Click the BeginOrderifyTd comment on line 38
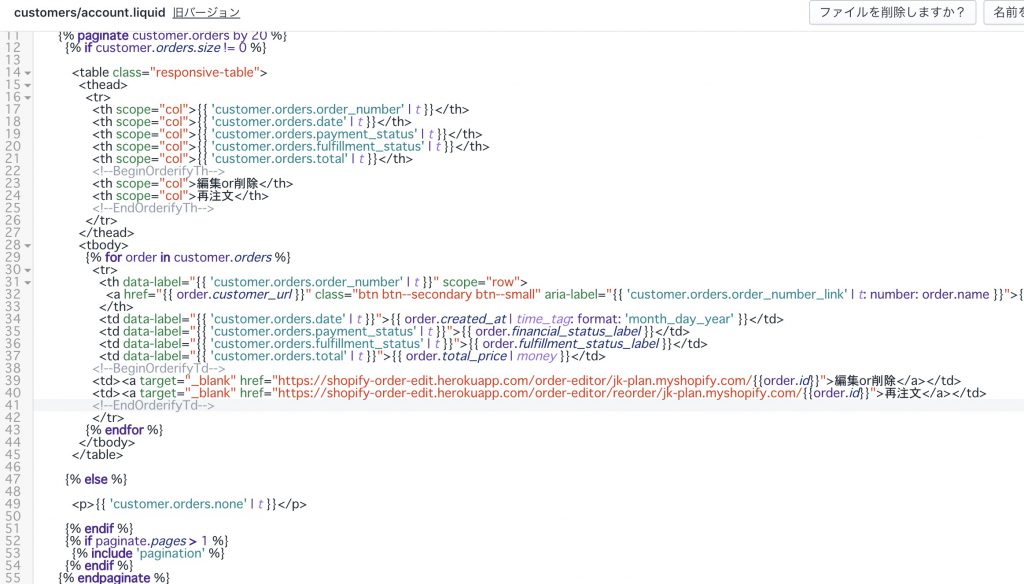 [158, 368]
